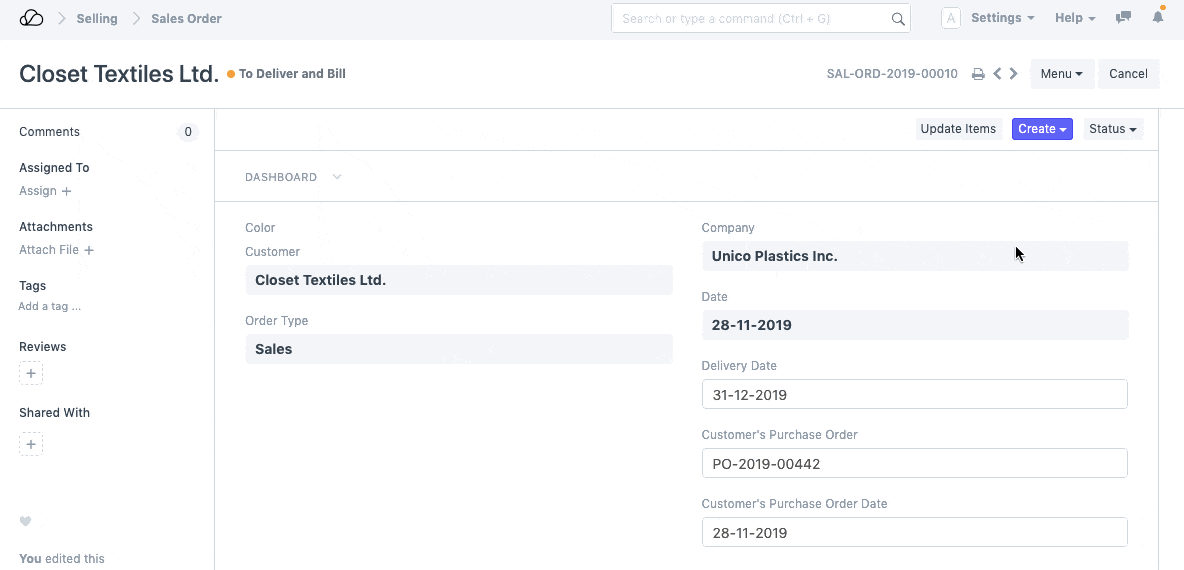Open the Settings menu
Viewport: 1184px width, 570px height.
pos(1002,18)
